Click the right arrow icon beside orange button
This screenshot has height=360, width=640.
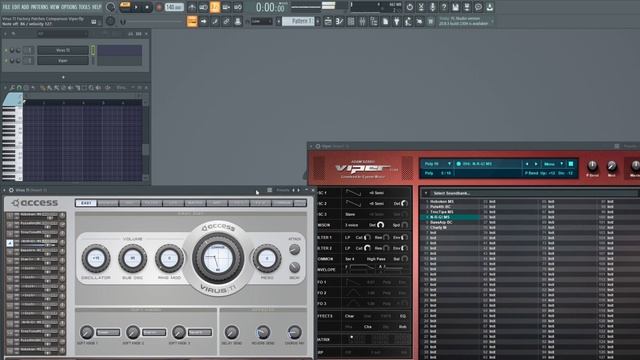point(203,22)
